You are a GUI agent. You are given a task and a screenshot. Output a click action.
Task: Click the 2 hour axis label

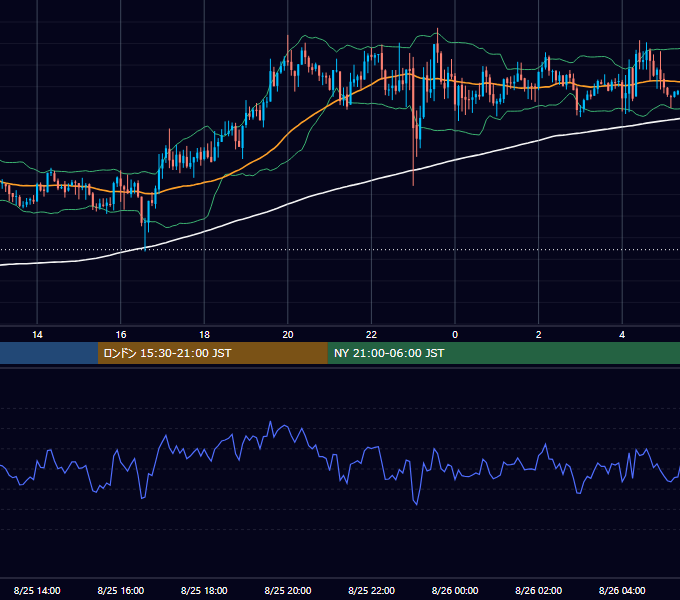click(x=539, y=335)
